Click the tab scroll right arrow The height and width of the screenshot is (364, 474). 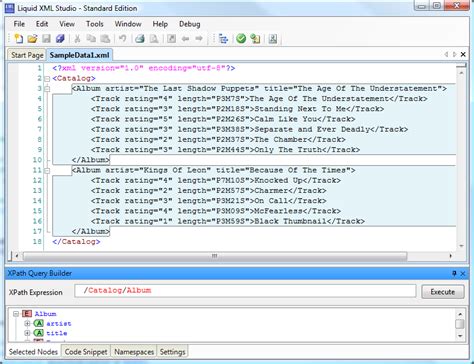tap(454, 54)
